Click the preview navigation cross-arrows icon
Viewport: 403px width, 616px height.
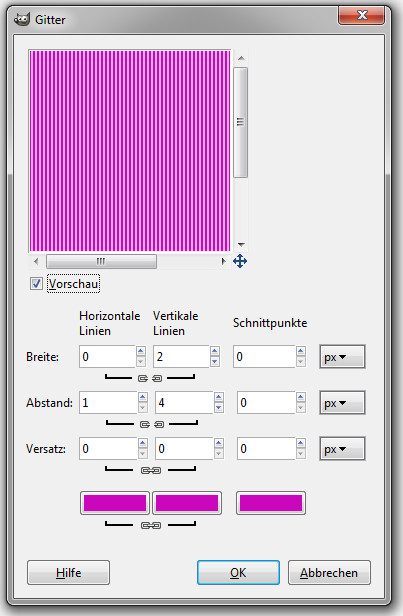point(240,261)
